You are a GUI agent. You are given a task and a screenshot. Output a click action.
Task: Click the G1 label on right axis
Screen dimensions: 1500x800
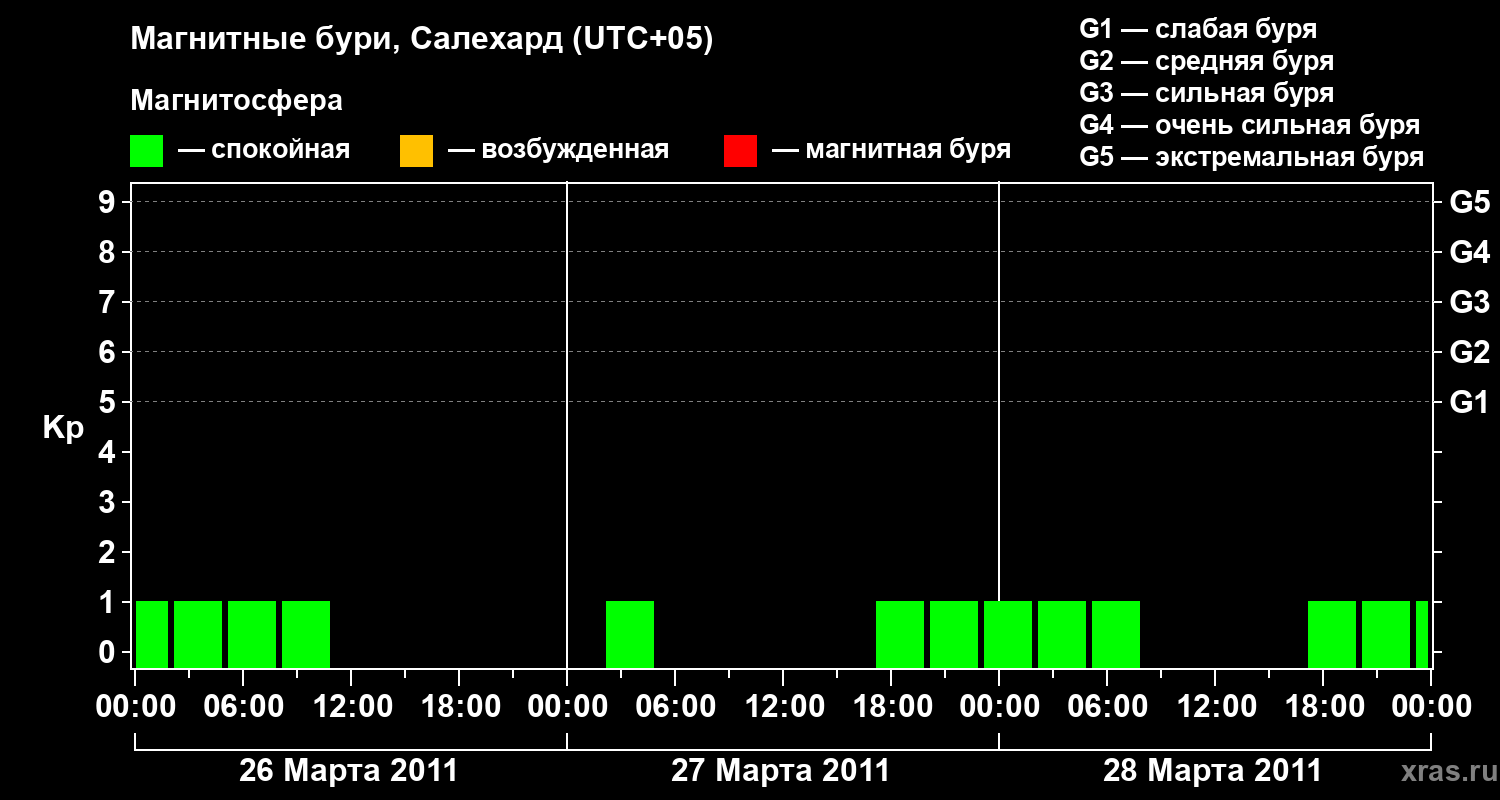[x=1469, y=402]
